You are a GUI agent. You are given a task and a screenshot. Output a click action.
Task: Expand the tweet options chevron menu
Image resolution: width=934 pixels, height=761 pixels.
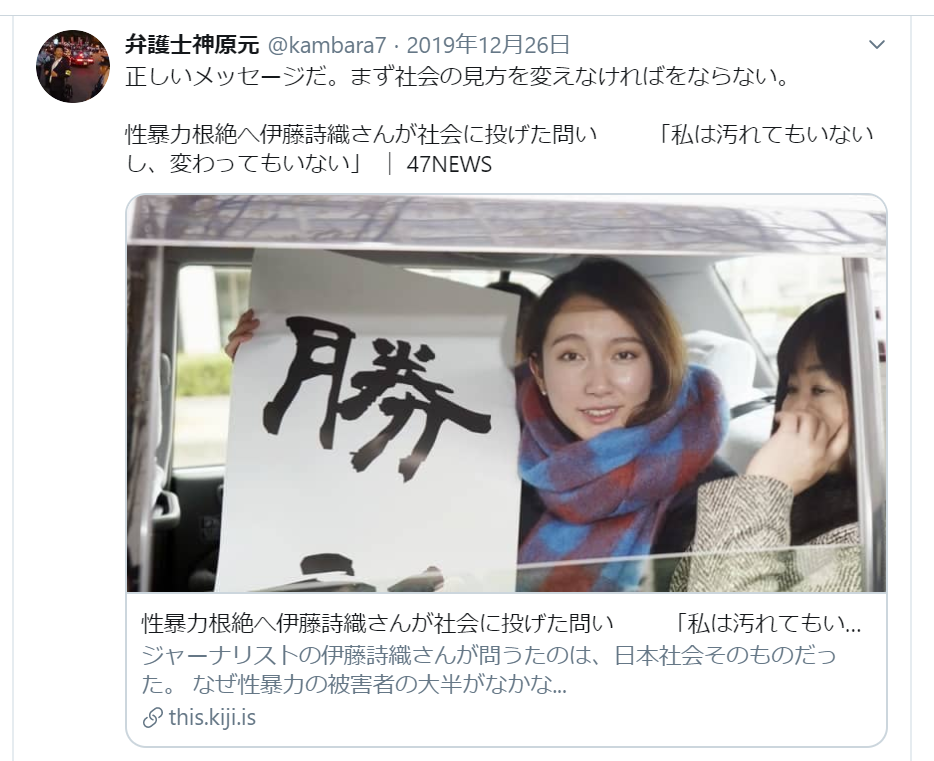pyautogui.click(x=876, y=45)
